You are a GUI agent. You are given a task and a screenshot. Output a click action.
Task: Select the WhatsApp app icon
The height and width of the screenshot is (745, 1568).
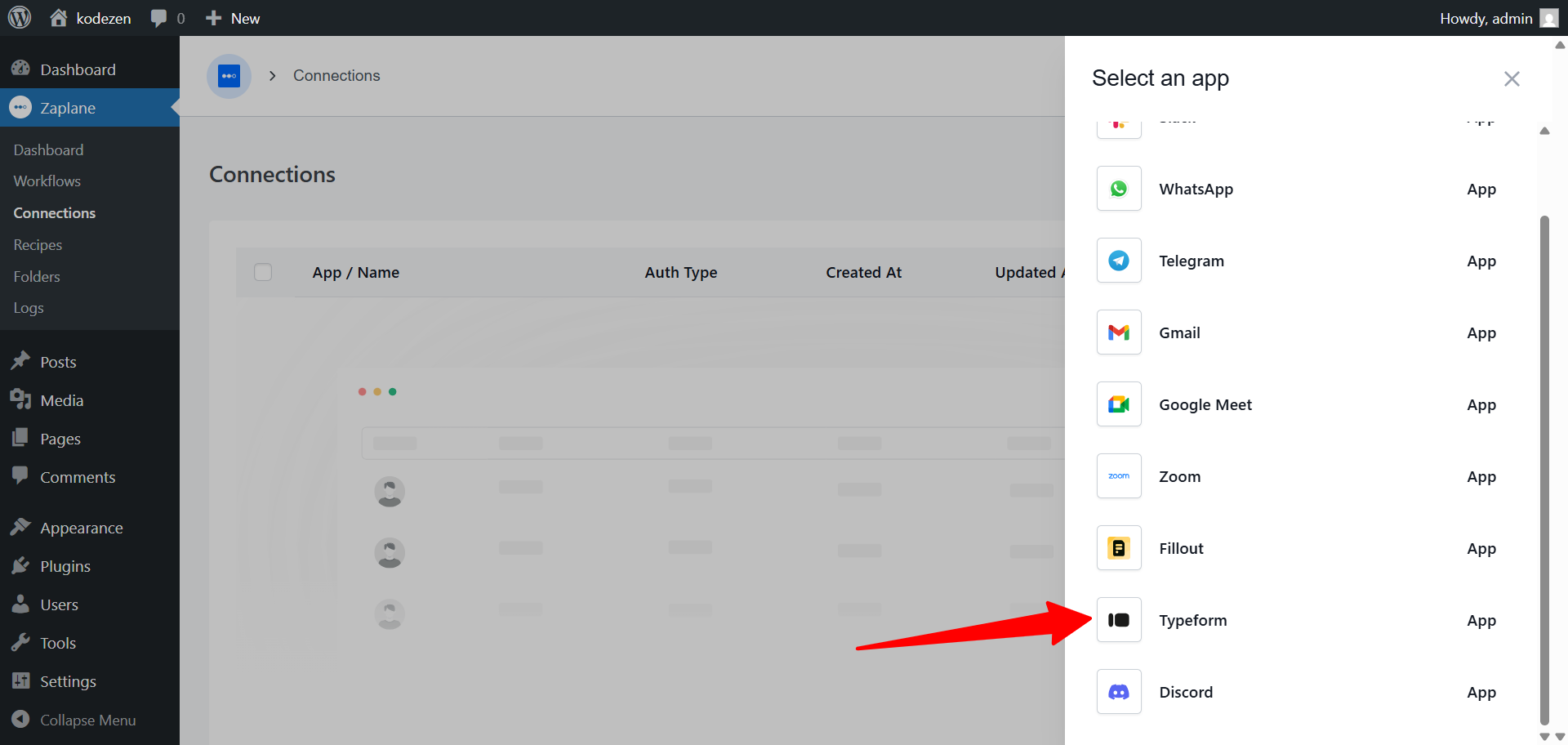tap(1119, 189)
